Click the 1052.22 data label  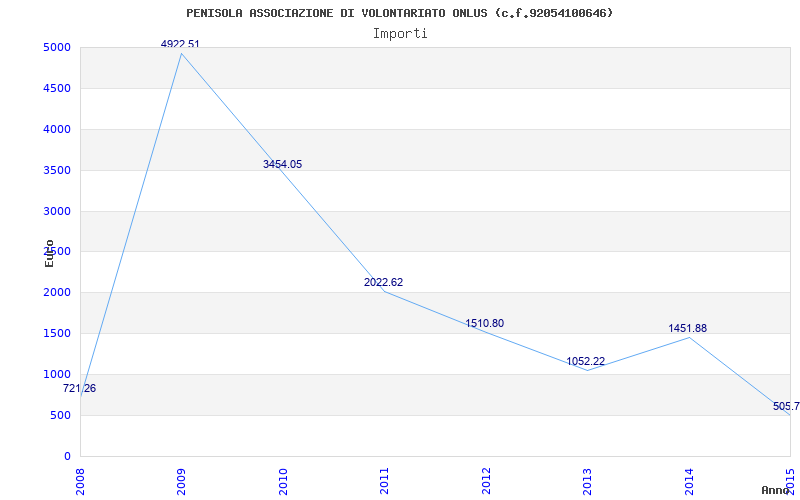point(585,361)
